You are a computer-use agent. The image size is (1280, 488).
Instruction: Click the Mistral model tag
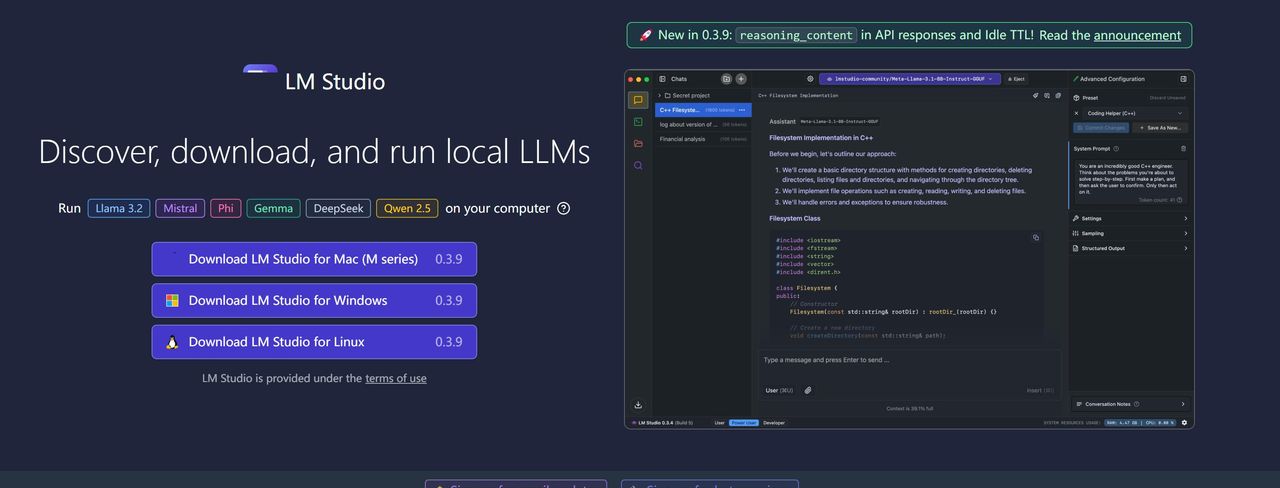coord(180,208)
